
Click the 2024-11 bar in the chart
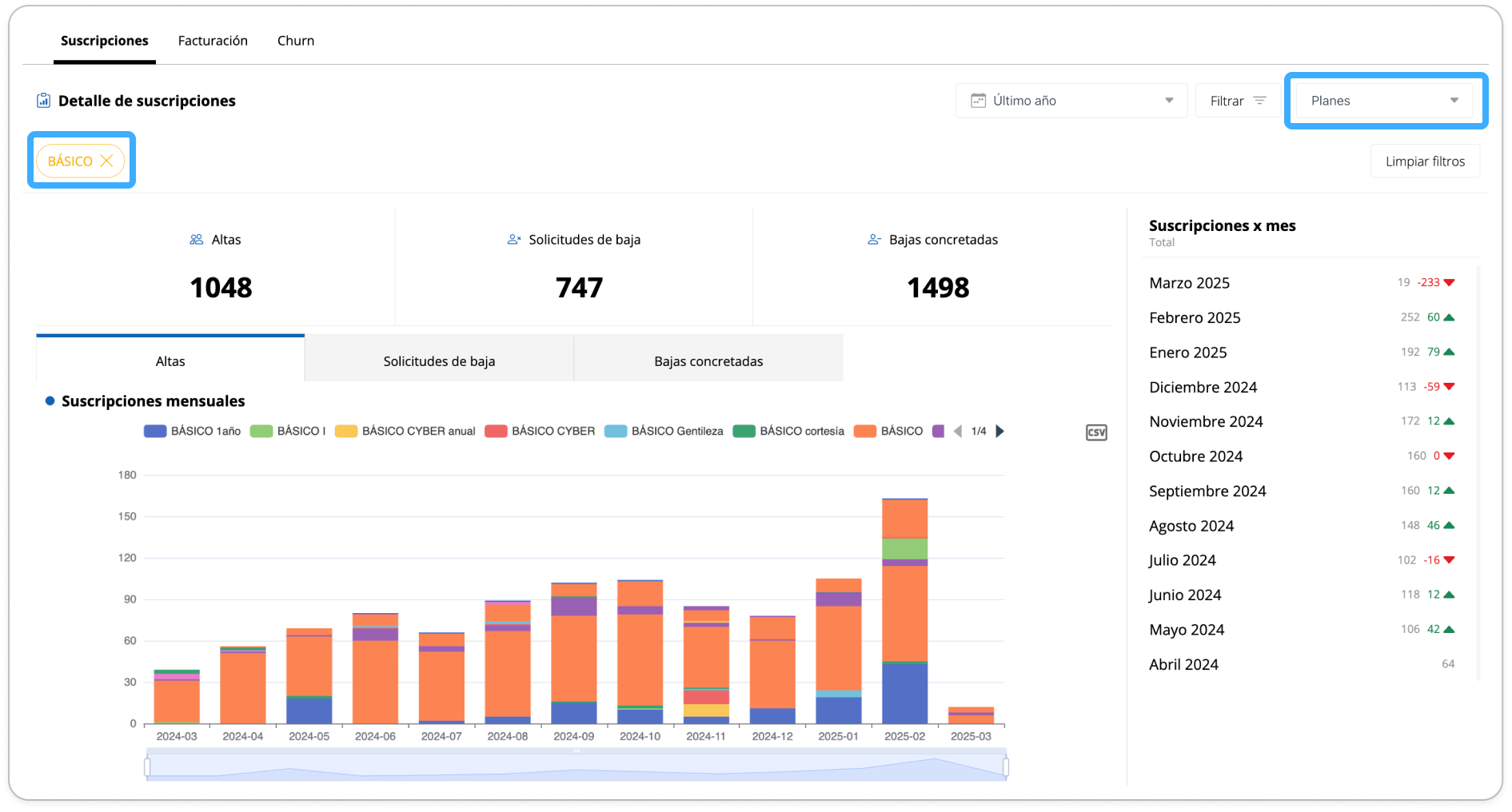pyautogui.click(x=706, y=665)
